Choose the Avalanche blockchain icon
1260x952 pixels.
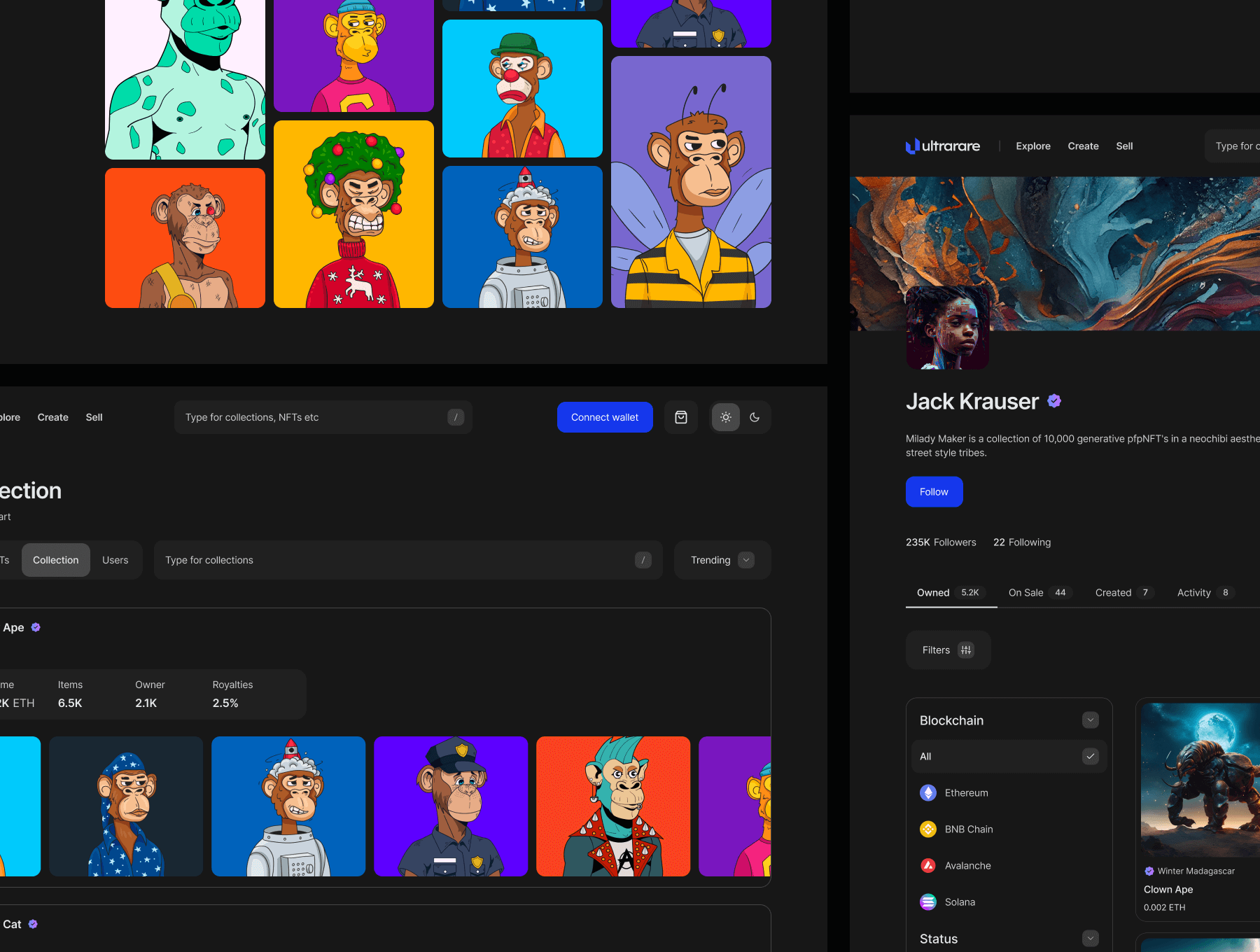point(928,865)
